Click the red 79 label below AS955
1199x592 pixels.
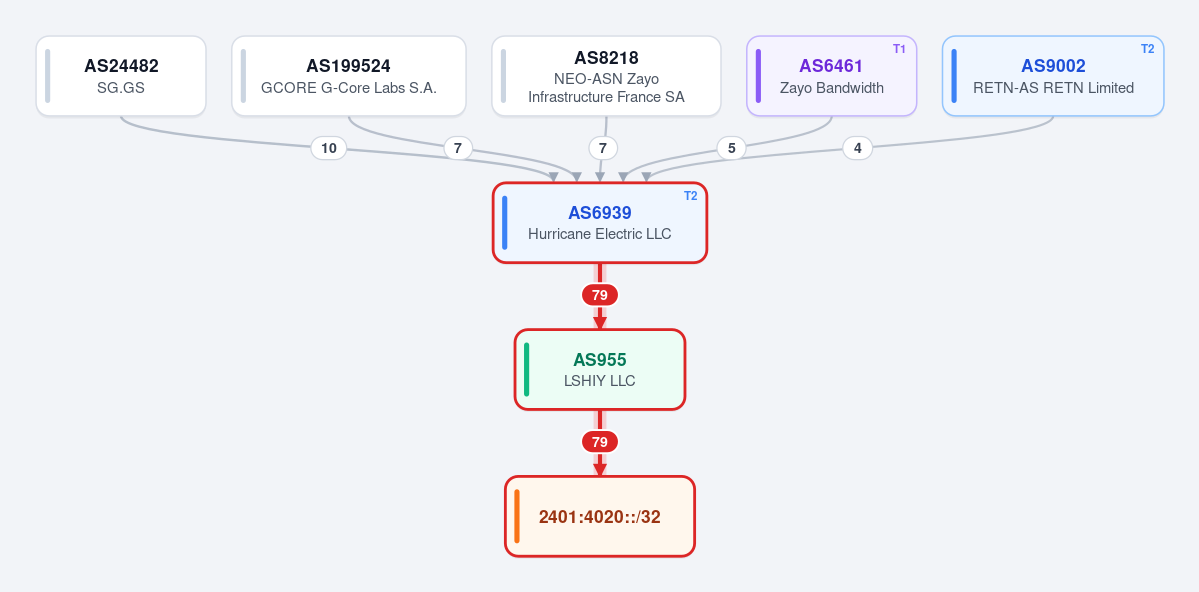tap(600, 442)
